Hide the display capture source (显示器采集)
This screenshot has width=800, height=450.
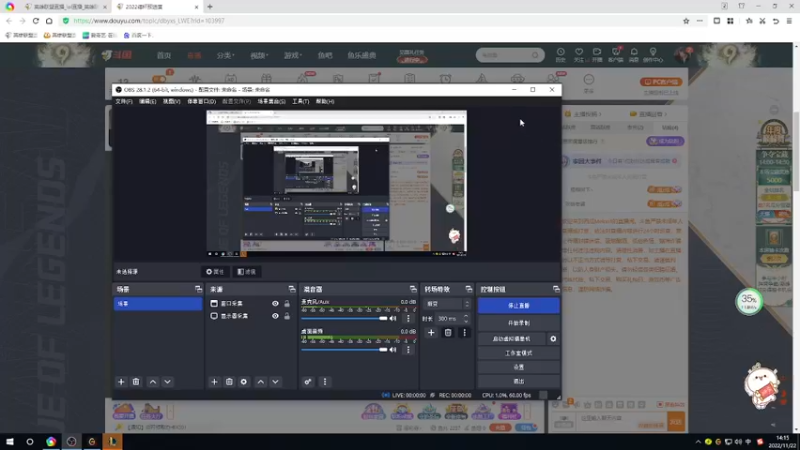[x=276, y=316]
